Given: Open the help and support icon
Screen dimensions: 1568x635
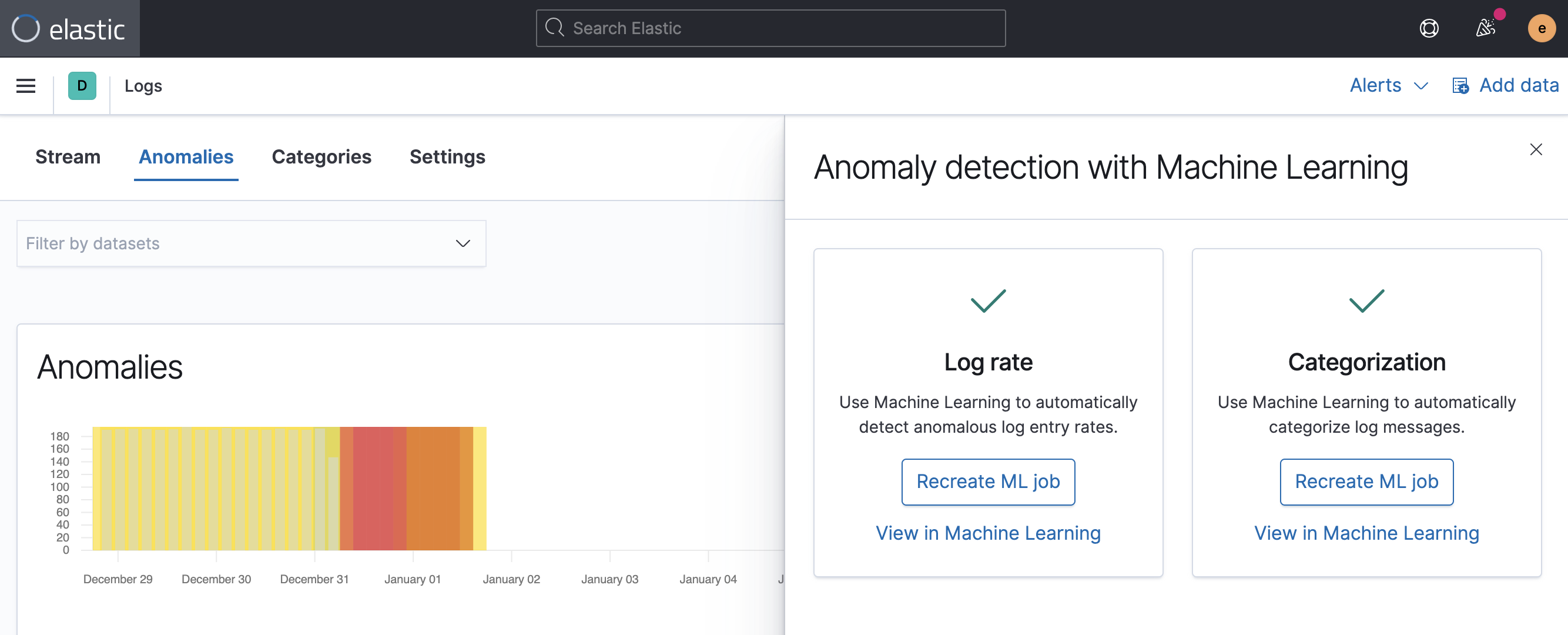Looking at the screenshot, I should tap(1430, 28).
